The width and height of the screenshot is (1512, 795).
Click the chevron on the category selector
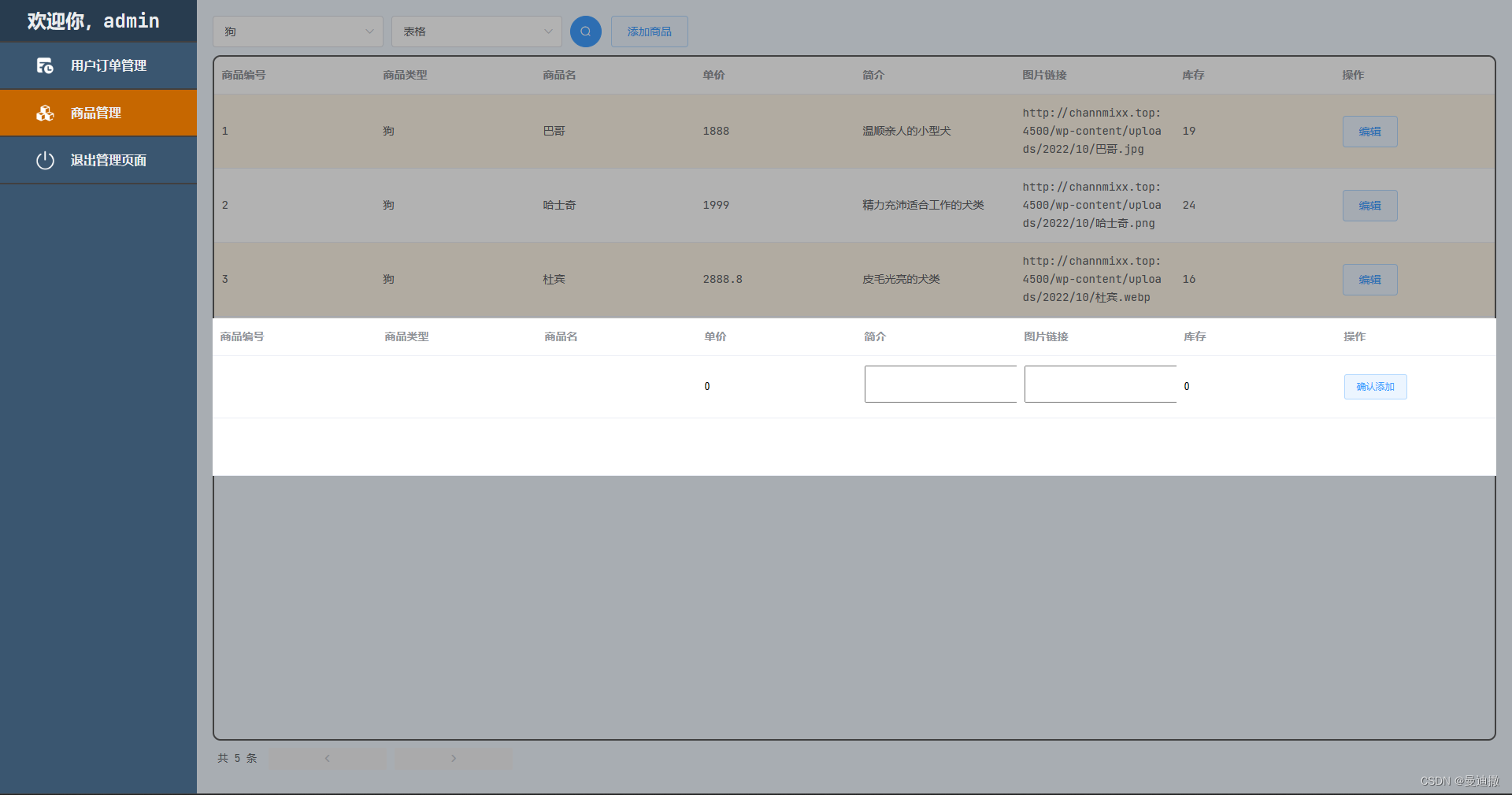[x=369, y=32]
